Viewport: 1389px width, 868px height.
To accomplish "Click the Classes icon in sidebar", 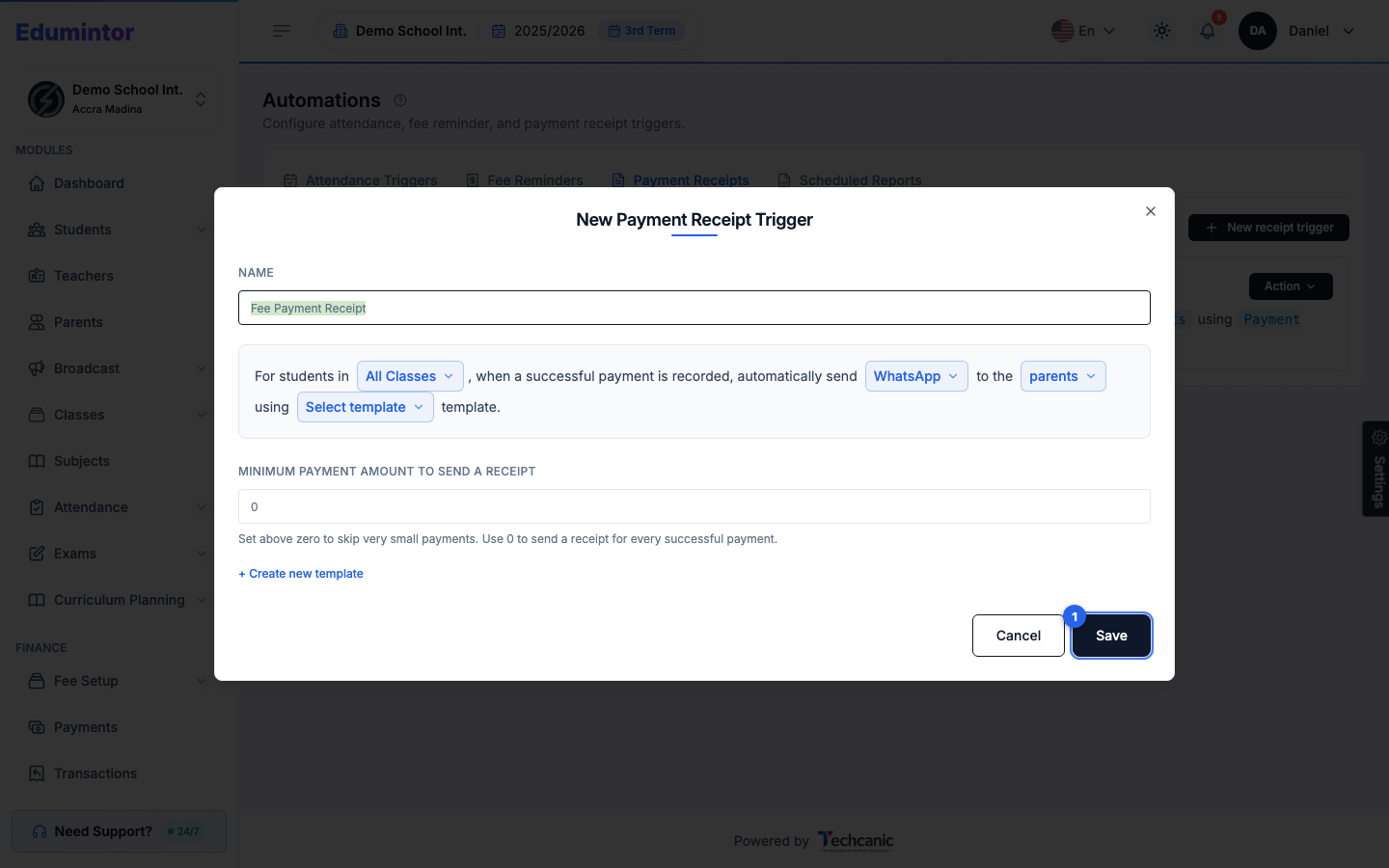I will (x=37, y=415).
